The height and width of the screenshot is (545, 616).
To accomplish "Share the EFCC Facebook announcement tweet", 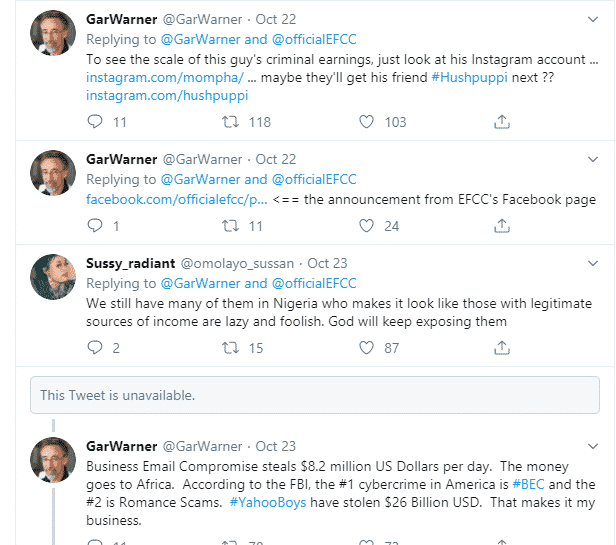I will point(502,226).
